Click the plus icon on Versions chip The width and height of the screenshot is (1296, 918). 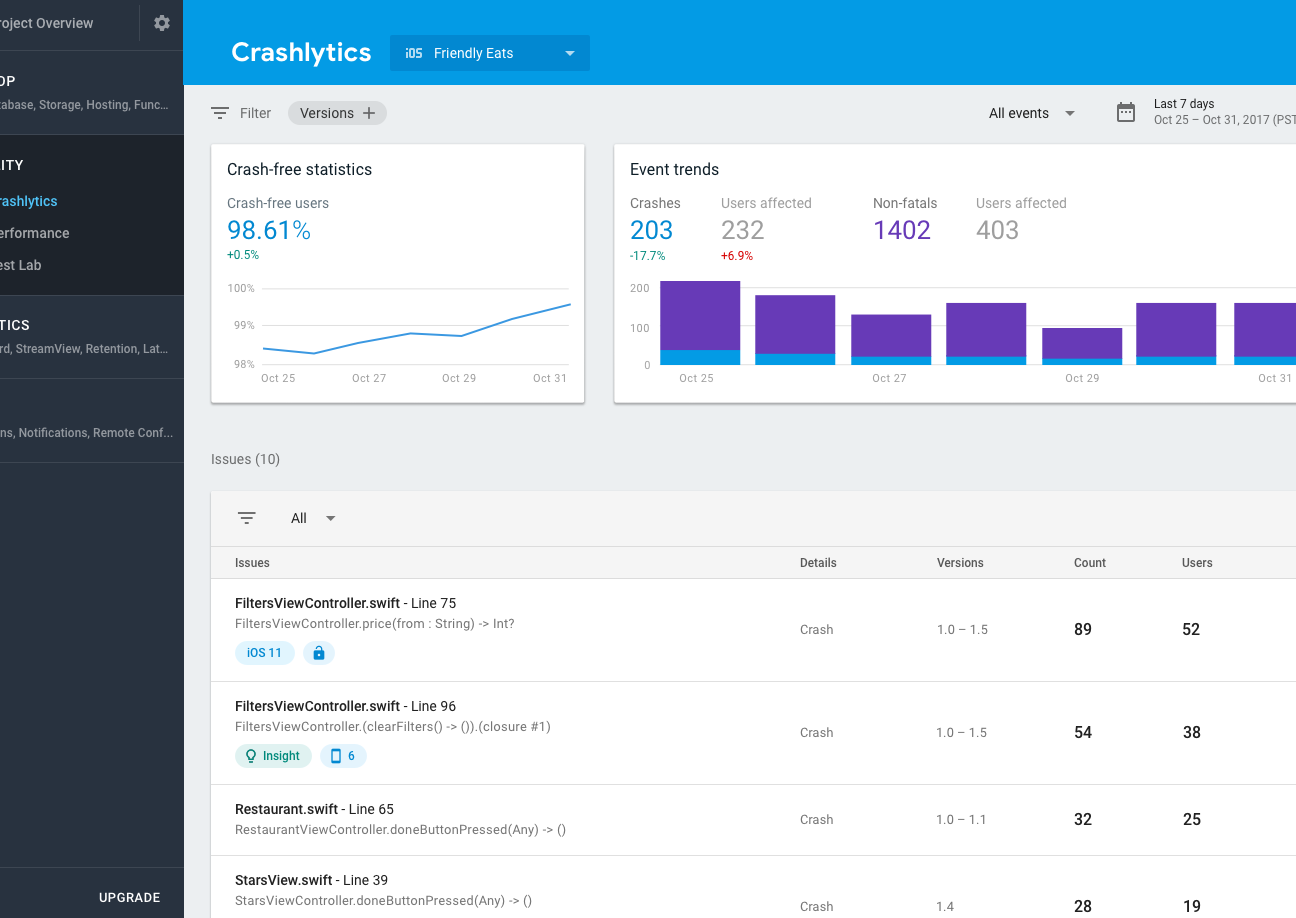click(369, 113)
